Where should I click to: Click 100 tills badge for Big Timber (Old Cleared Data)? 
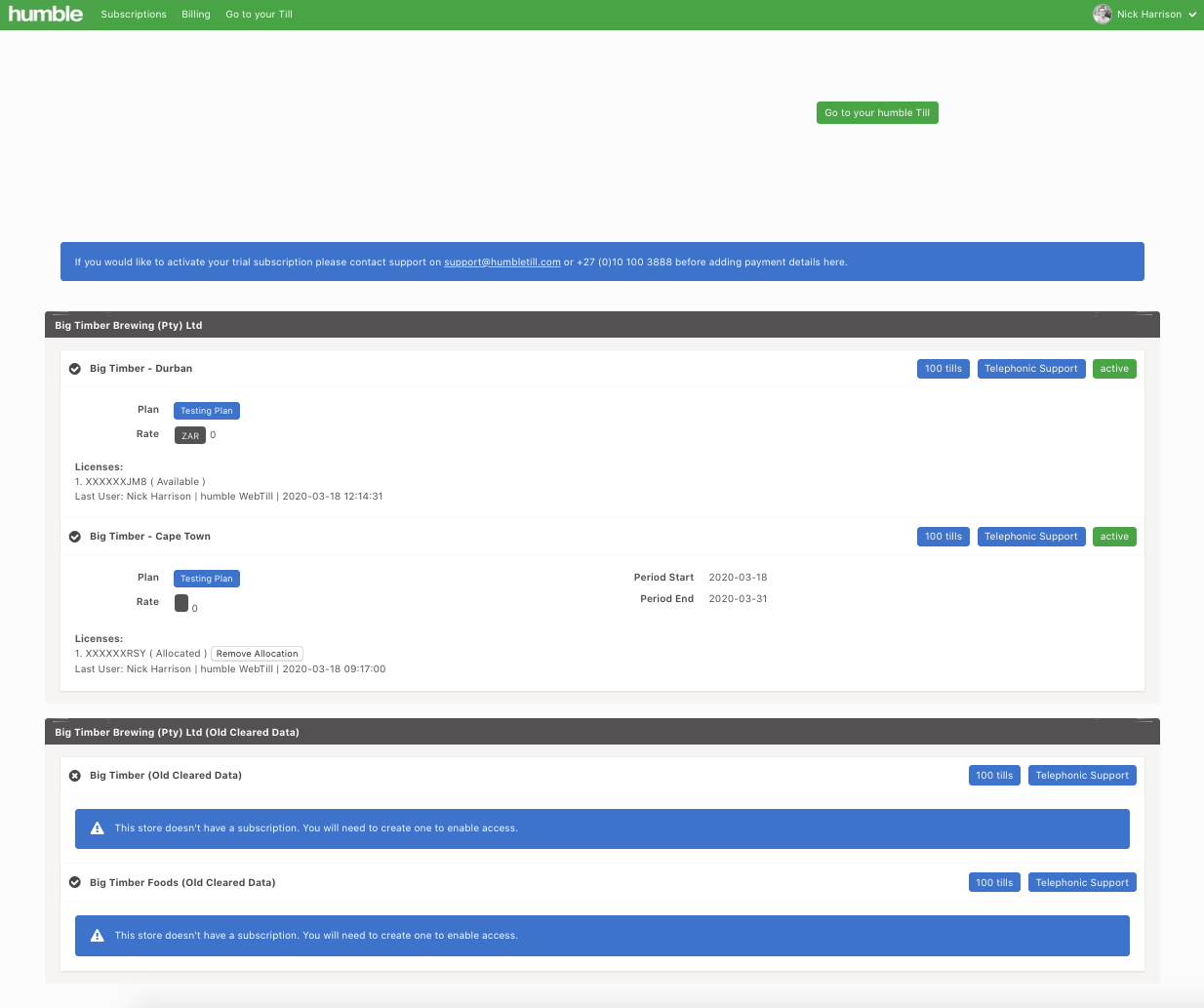click(994, 776)
